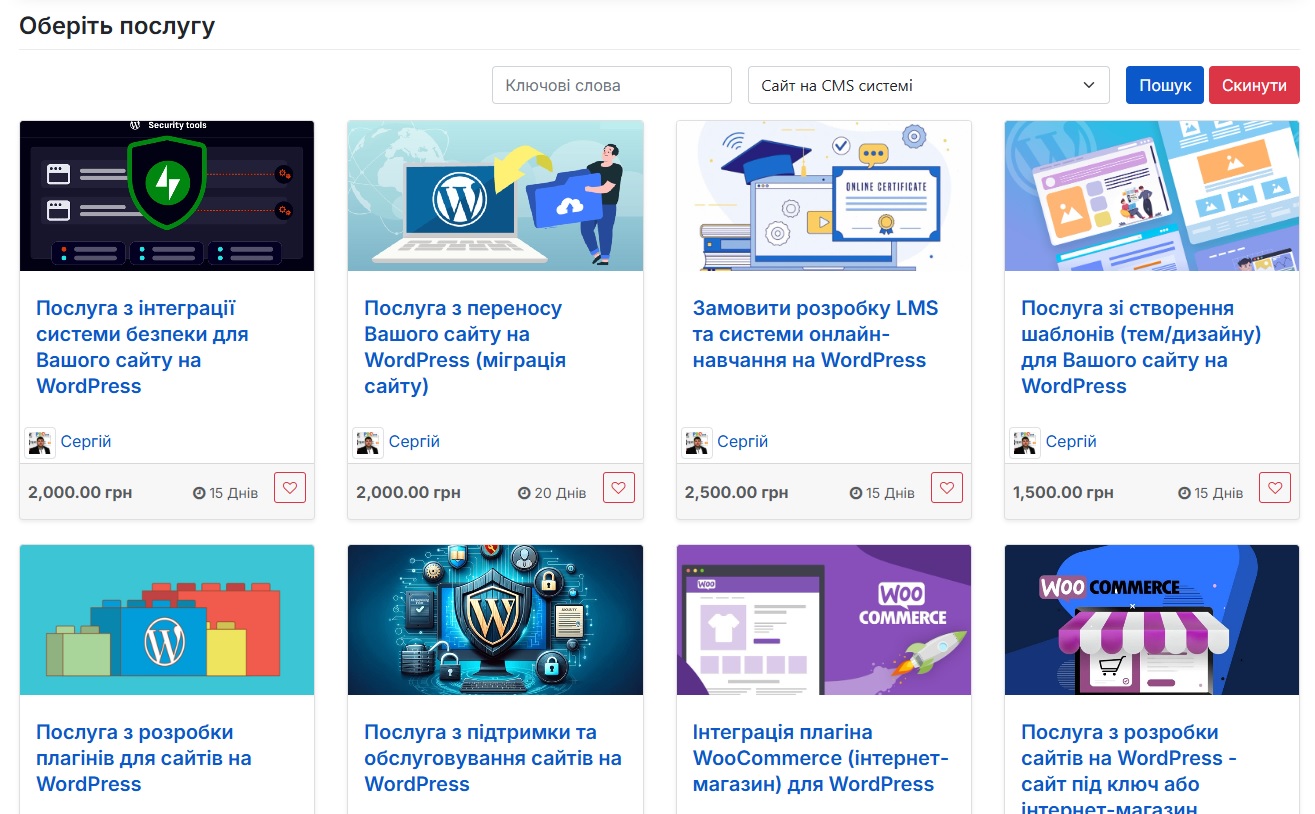This screenshot has width=1315, height=814.
Task: Expand the category selector next to search
Action: point(928,85)
